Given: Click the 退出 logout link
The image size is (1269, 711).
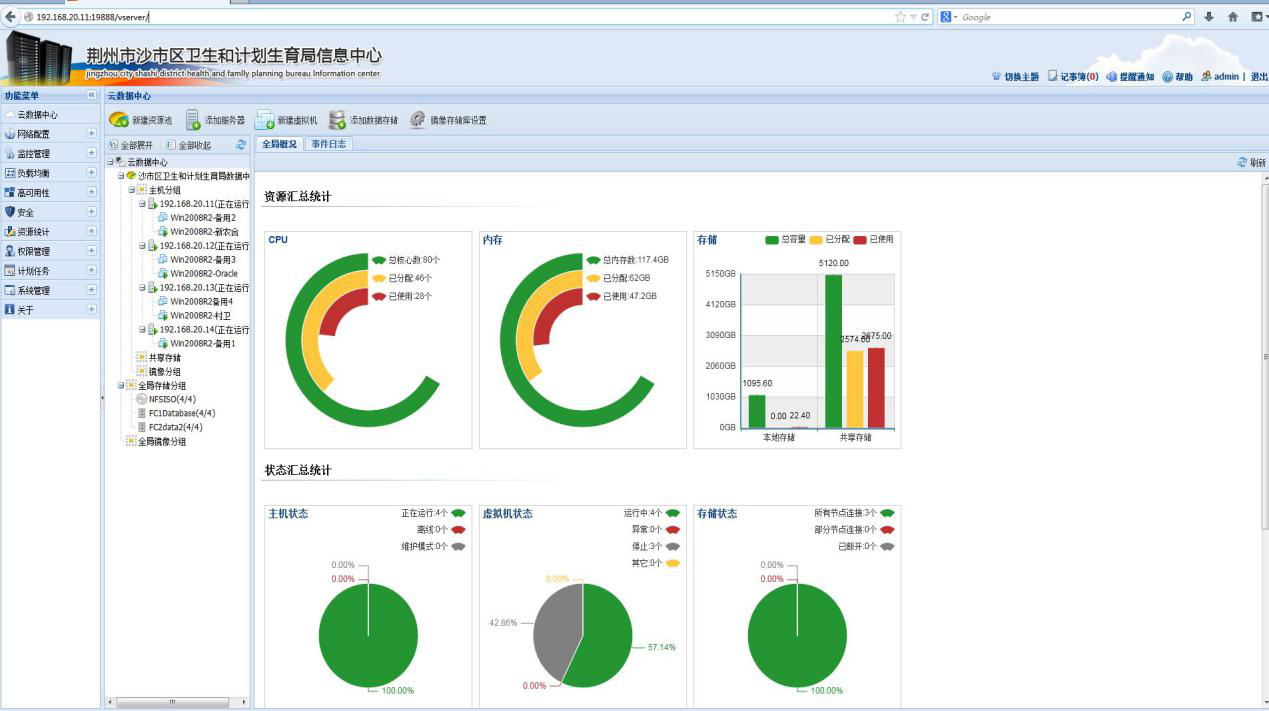Looking at the screenshot, I should coord(1258,77).
